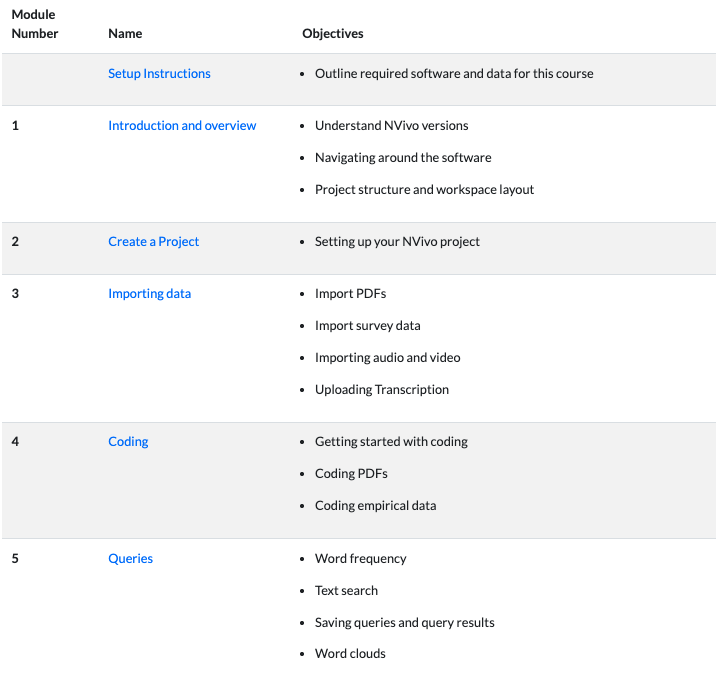Click the Objectives column header

pos(332,33)
